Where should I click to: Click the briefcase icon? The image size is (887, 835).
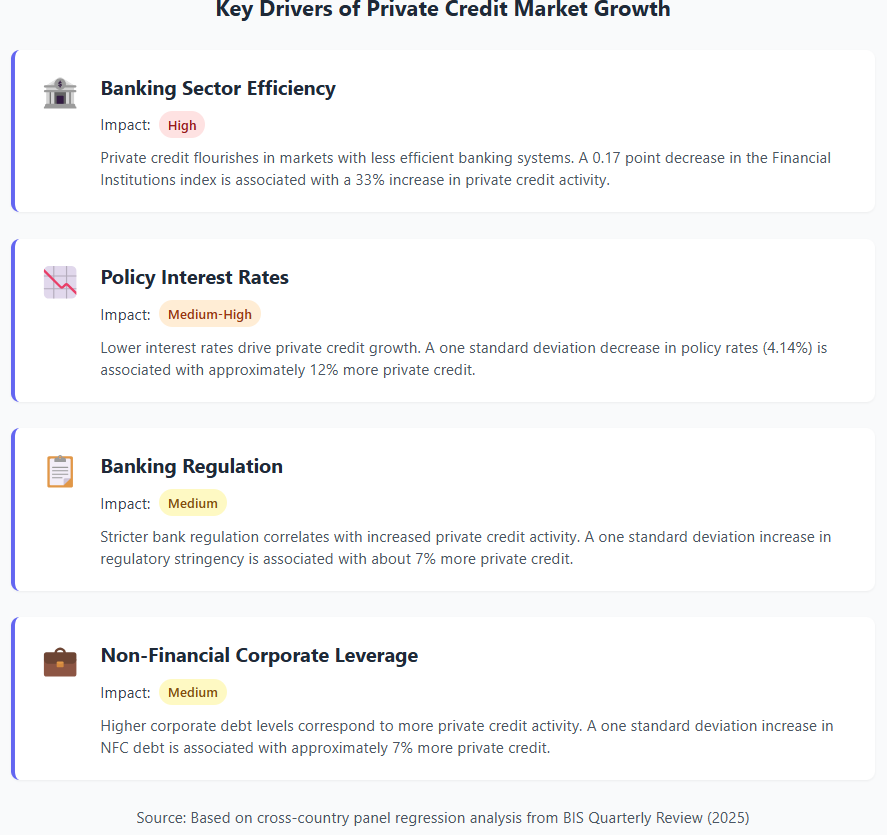click(60, 661)
